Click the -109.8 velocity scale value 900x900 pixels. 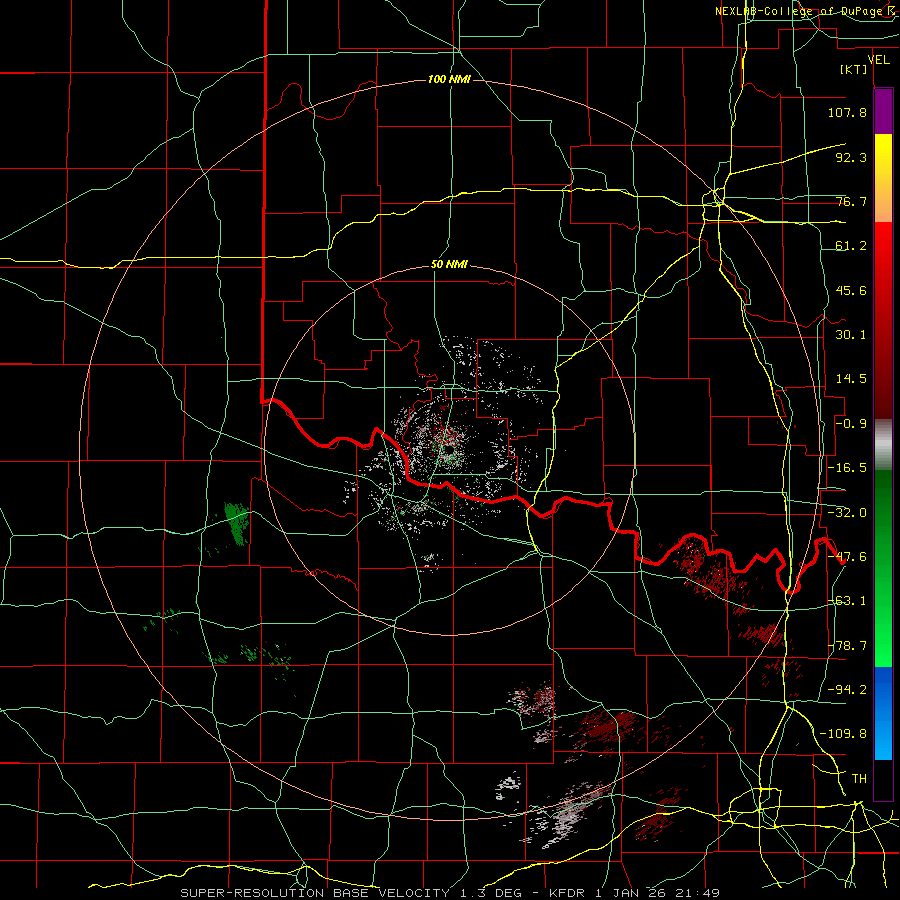coord(843,734)
